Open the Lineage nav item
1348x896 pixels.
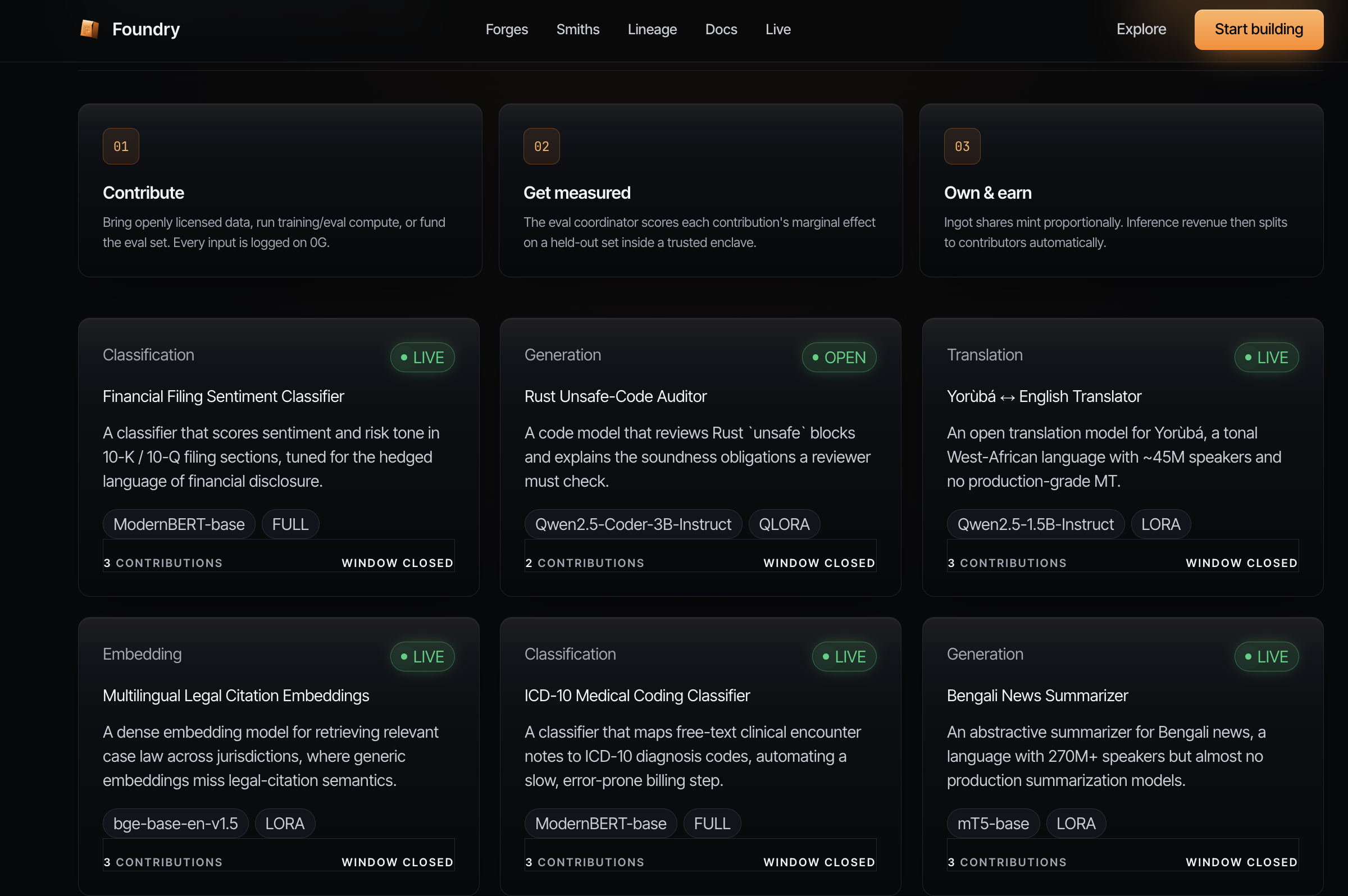pos(652,29)
